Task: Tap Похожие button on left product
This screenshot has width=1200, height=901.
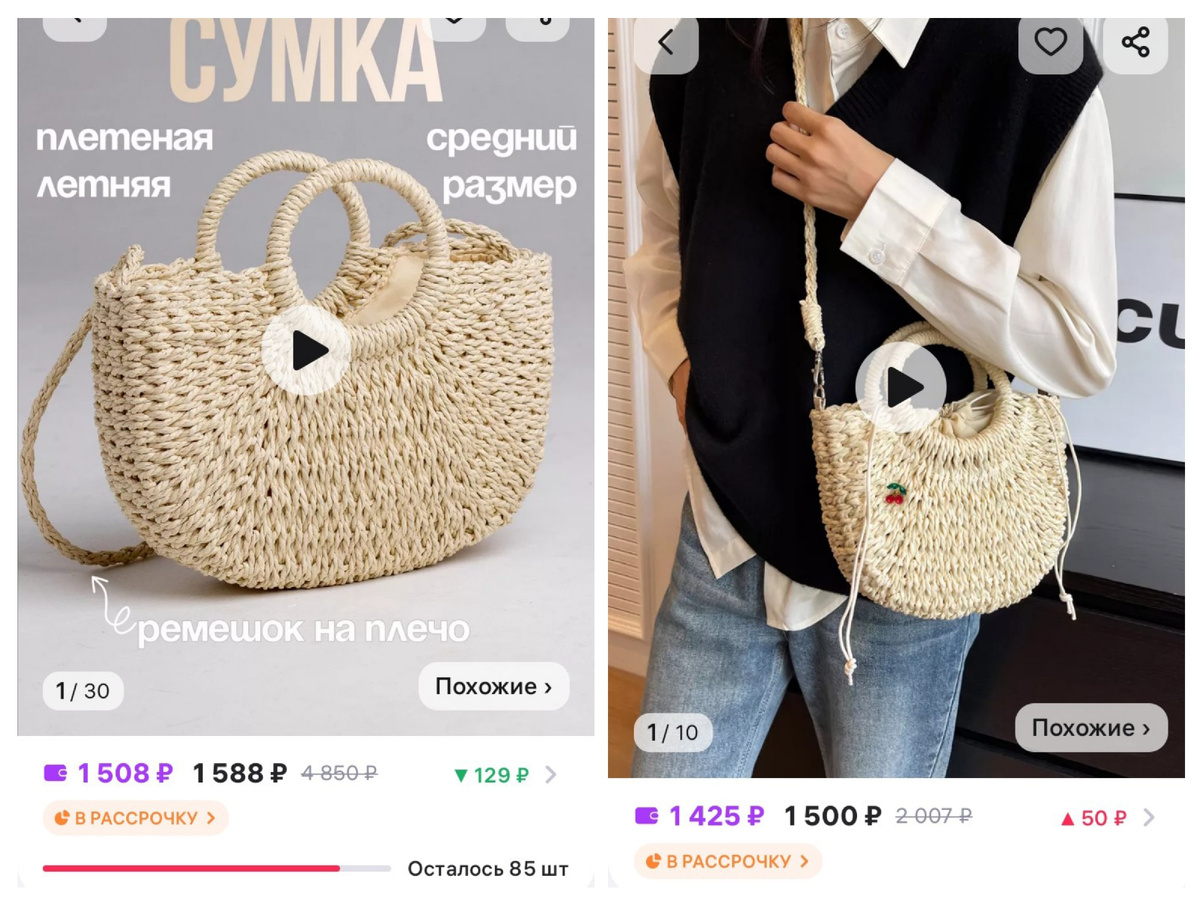Action: 493,687
